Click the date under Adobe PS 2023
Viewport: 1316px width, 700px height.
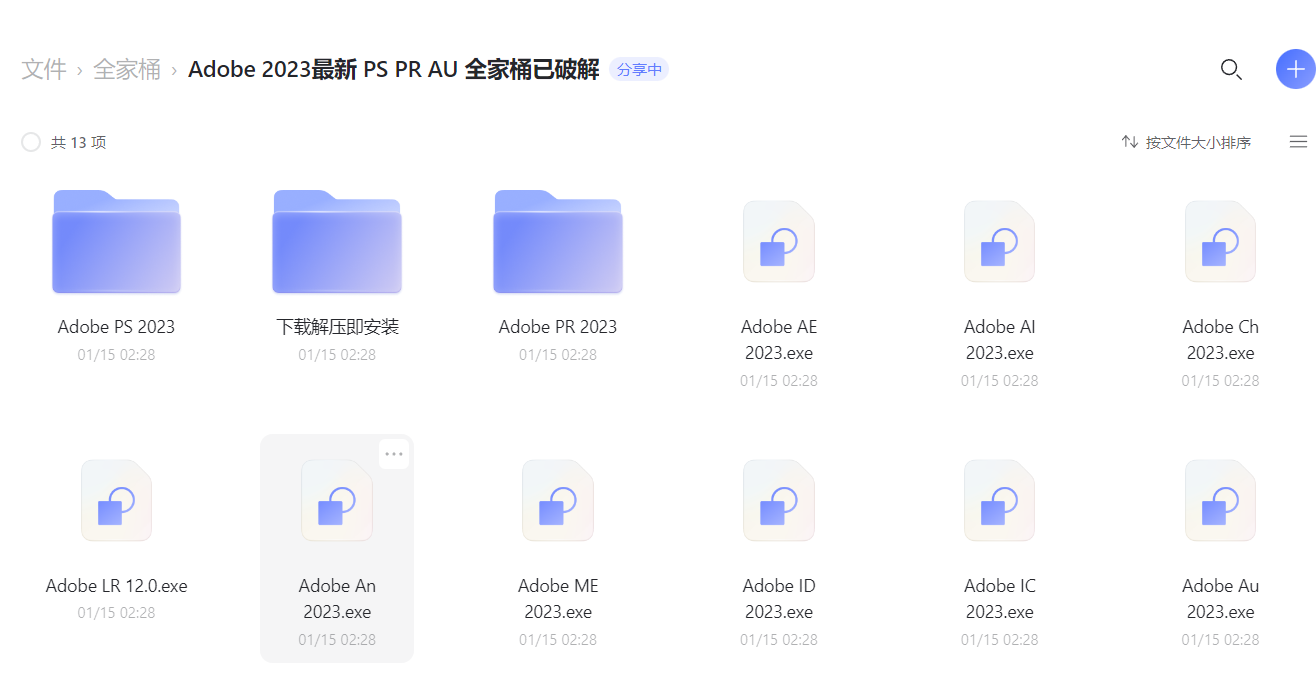[116, 354]
